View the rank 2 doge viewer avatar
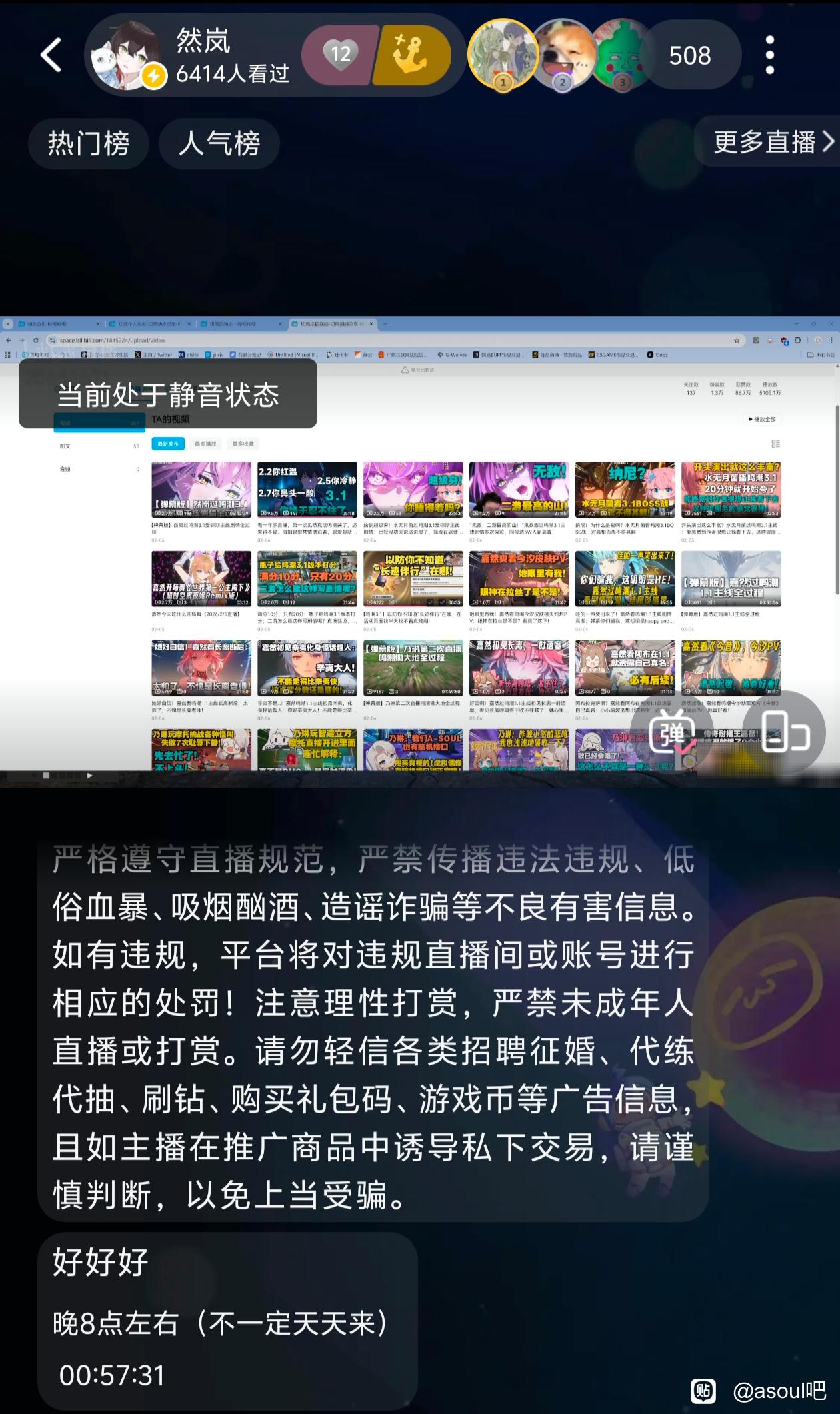This screenshot has width=840, height=1414. click(x=563, y=55)
